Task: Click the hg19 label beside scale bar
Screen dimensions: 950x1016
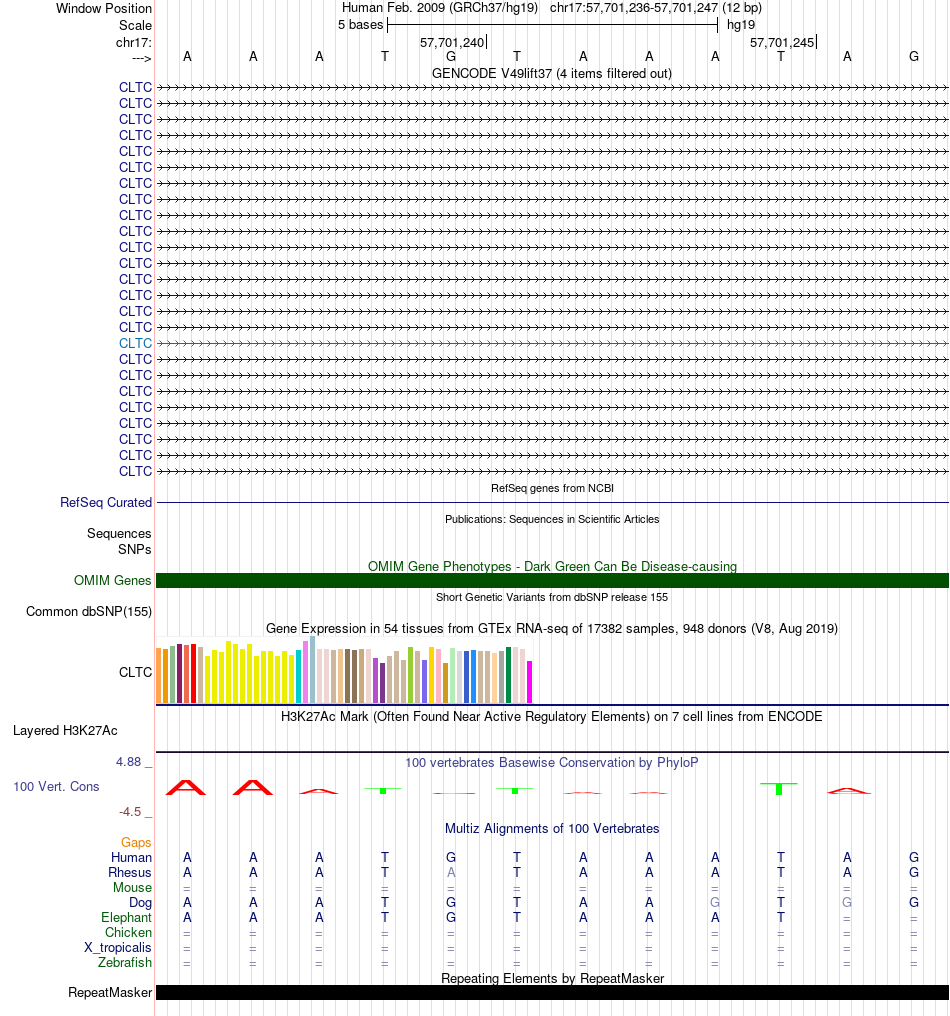Action: pyautogui.click(x=741, y=25)
